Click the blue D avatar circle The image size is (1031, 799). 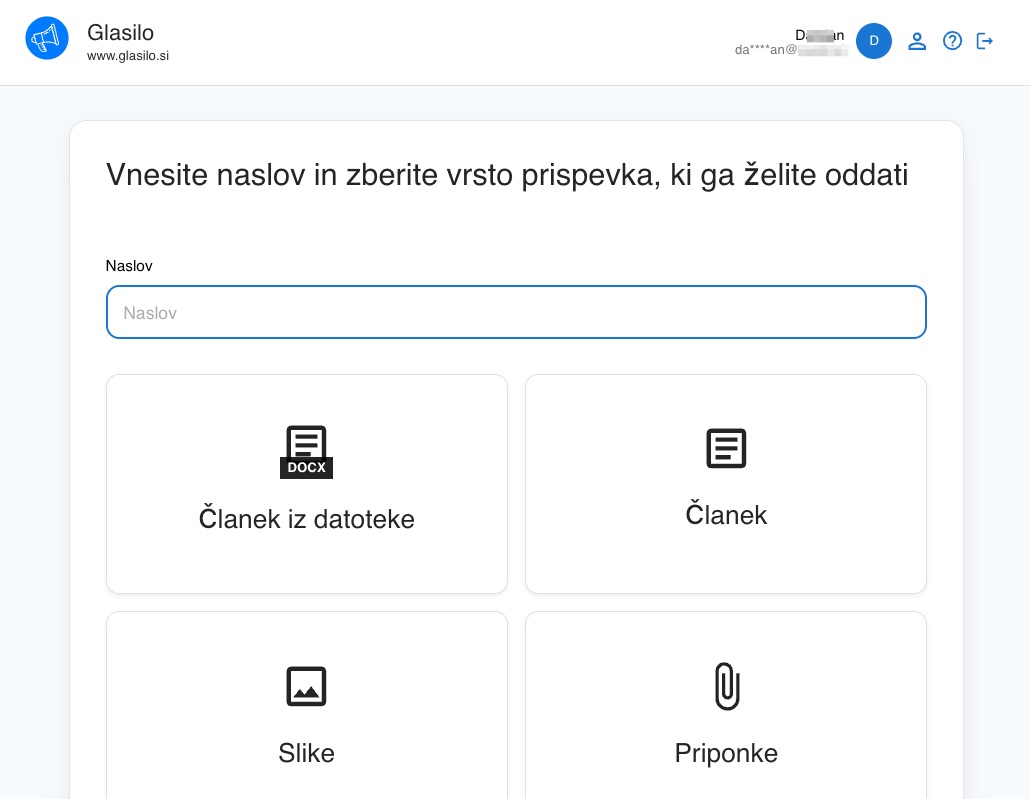(x=874, y=41)
